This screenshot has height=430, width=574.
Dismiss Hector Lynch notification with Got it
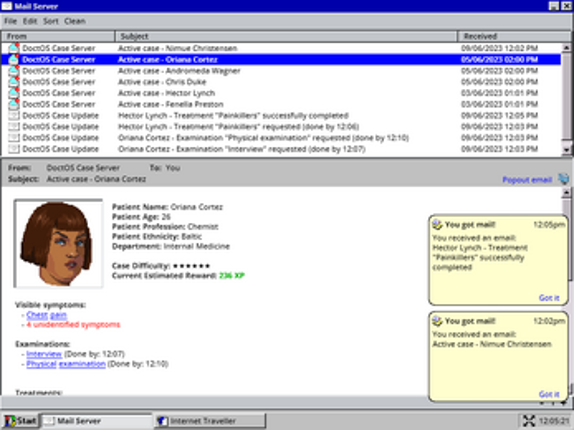[549, 298]
